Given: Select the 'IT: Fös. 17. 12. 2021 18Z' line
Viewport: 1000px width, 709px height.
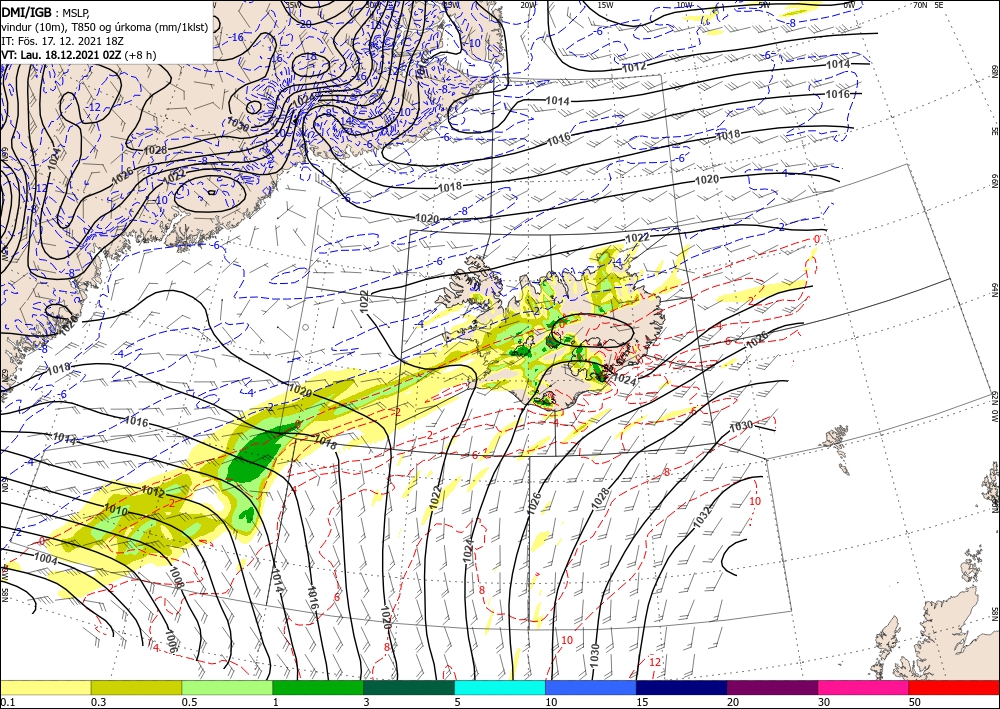Looking at the screenshot, I should click(x=62, y=40).
